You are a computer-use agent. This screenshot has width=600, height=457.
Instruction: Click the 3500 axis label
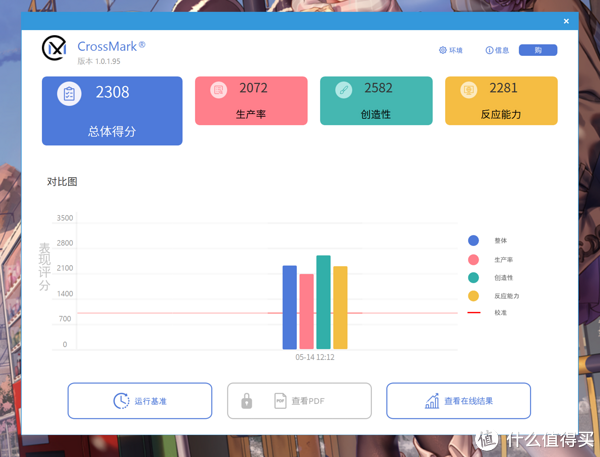[x=65, y=218]
